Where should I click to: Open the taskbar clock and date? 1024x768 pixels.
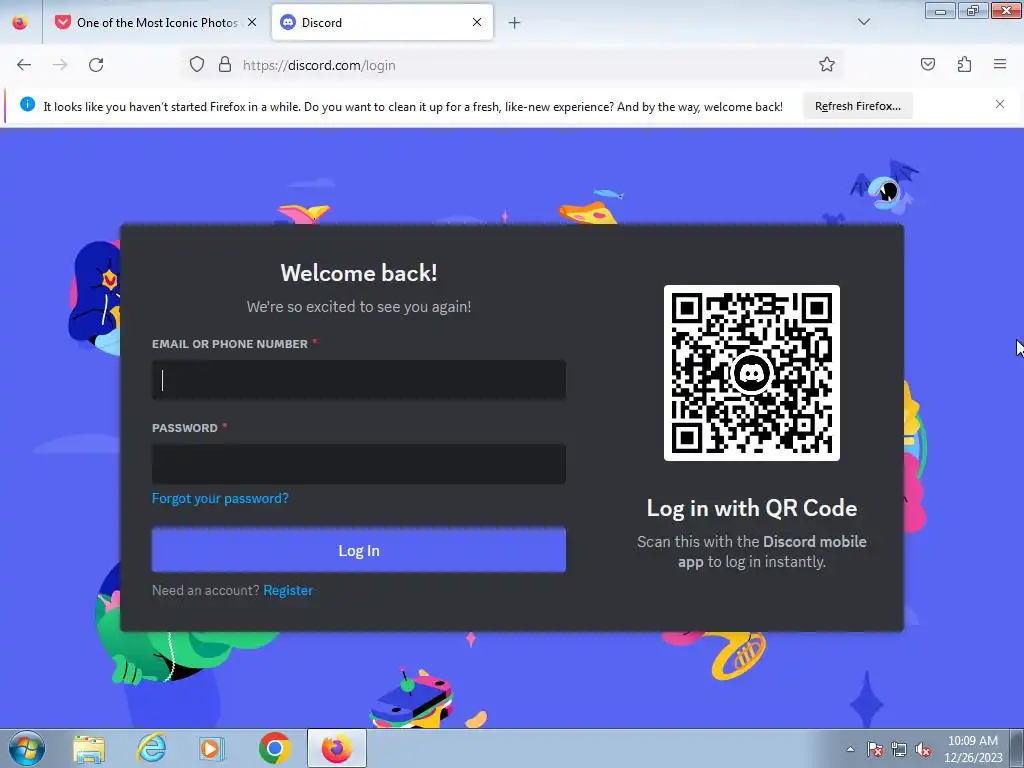(x=973, y=749)
